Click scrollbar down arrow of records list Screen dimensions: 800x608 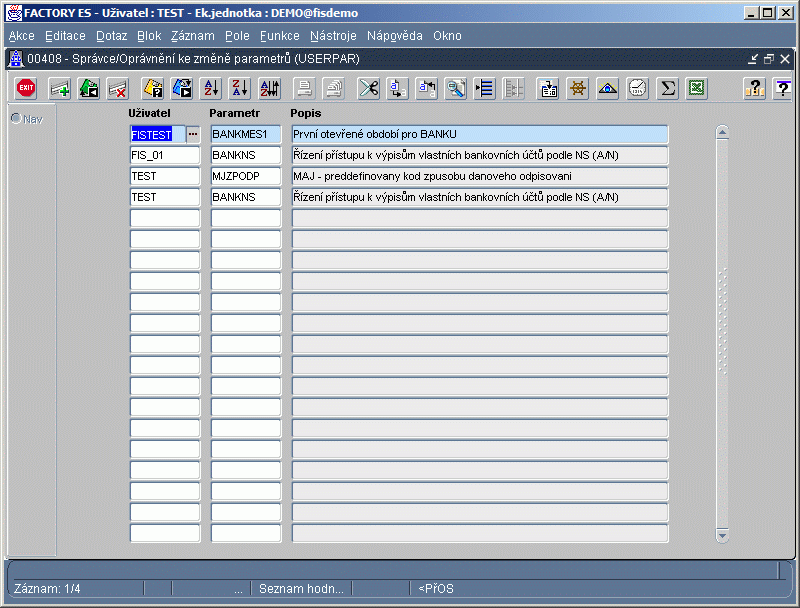pos(722,536)
